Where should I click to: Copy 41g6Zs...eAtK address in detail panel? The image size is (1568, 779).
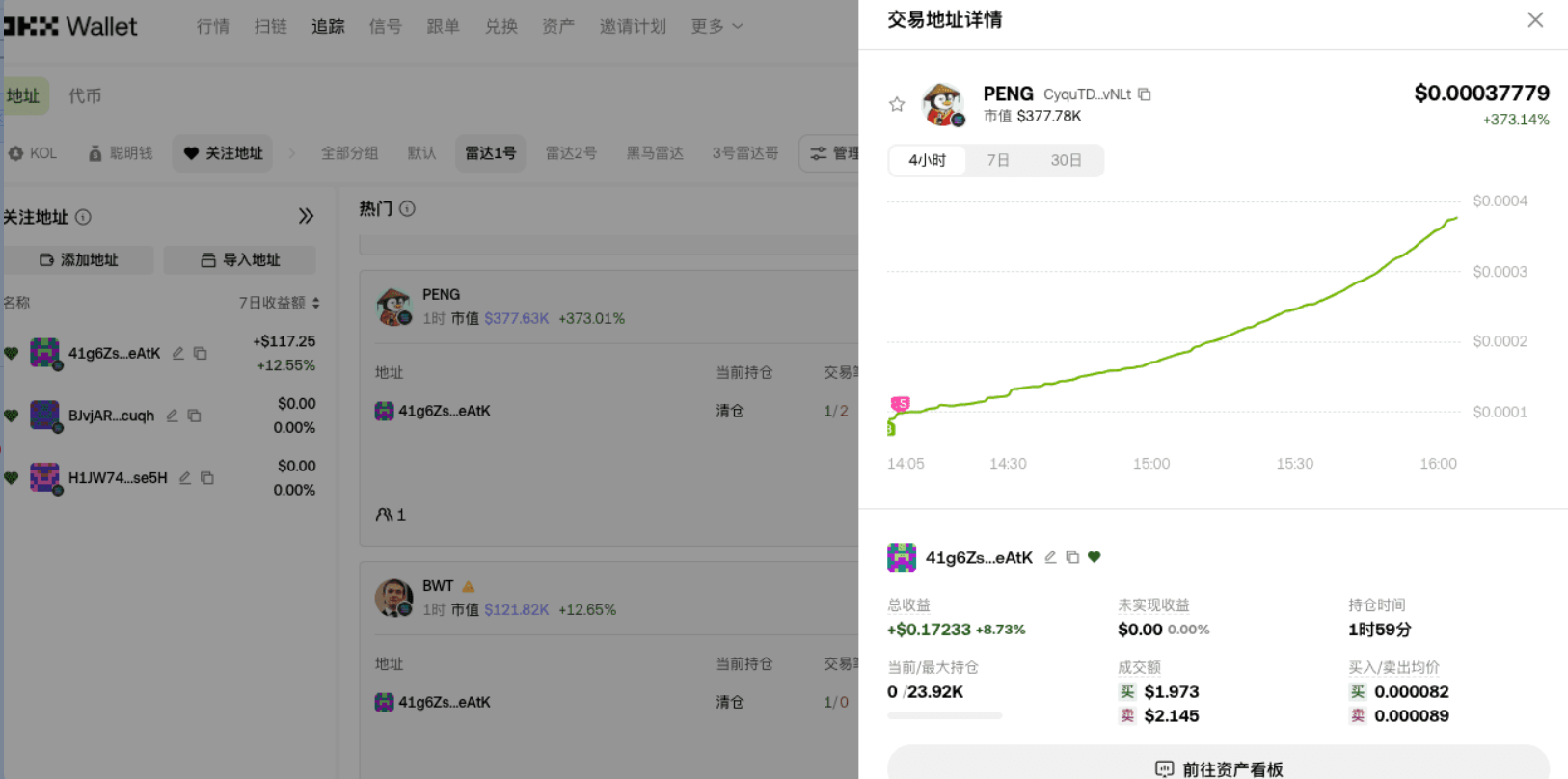tap(1072, 557)
